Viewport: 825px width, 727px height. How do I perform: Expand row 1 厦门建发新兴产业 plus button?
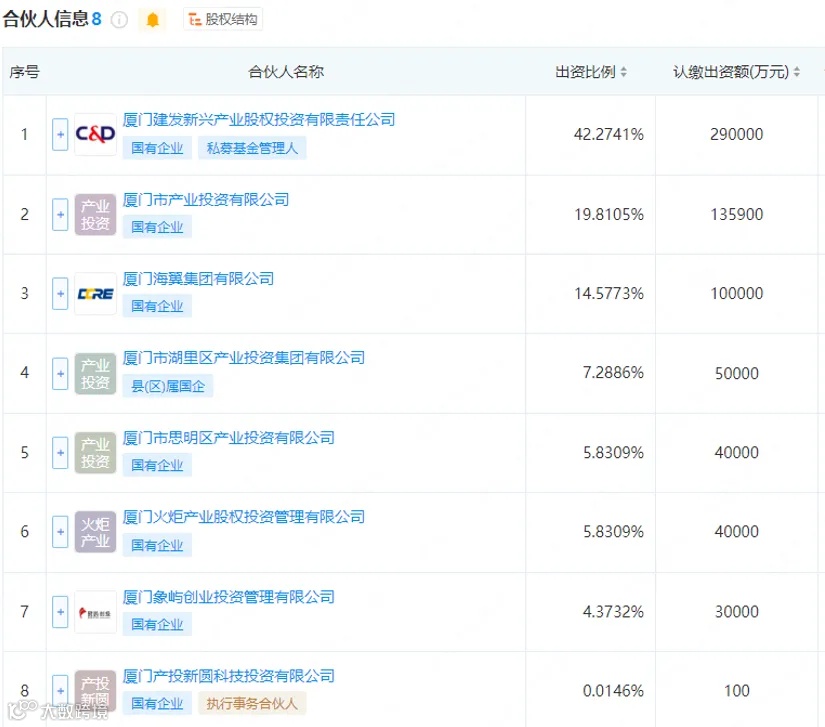(60, 135)
